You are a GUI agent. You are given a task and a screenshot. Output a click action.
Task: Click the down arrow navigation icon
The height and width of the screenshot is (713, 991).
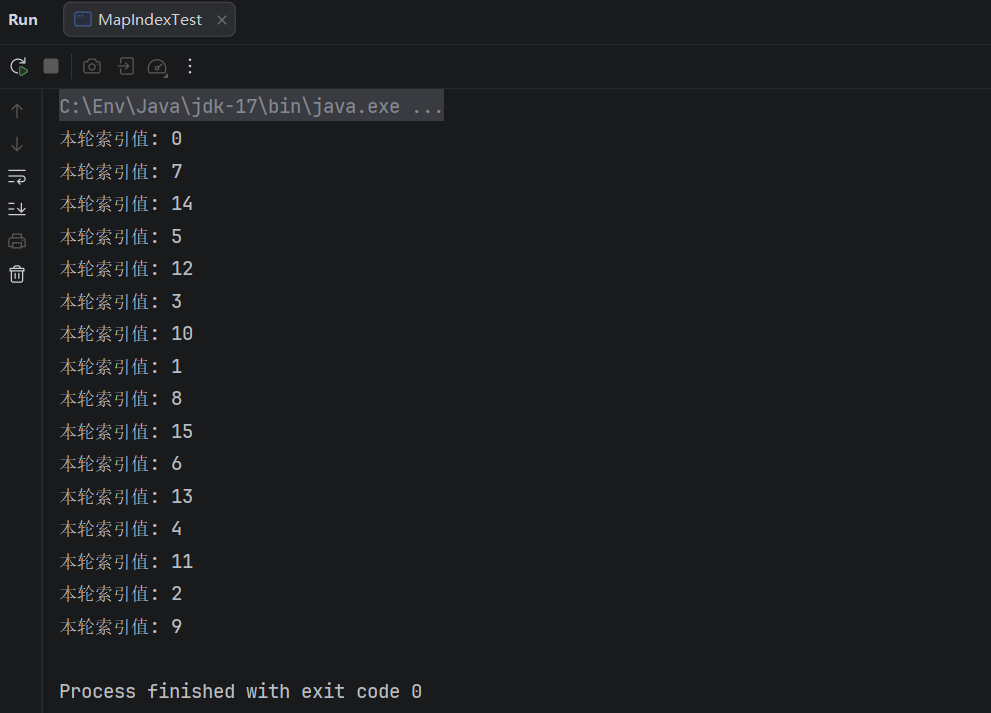point(17,143)
